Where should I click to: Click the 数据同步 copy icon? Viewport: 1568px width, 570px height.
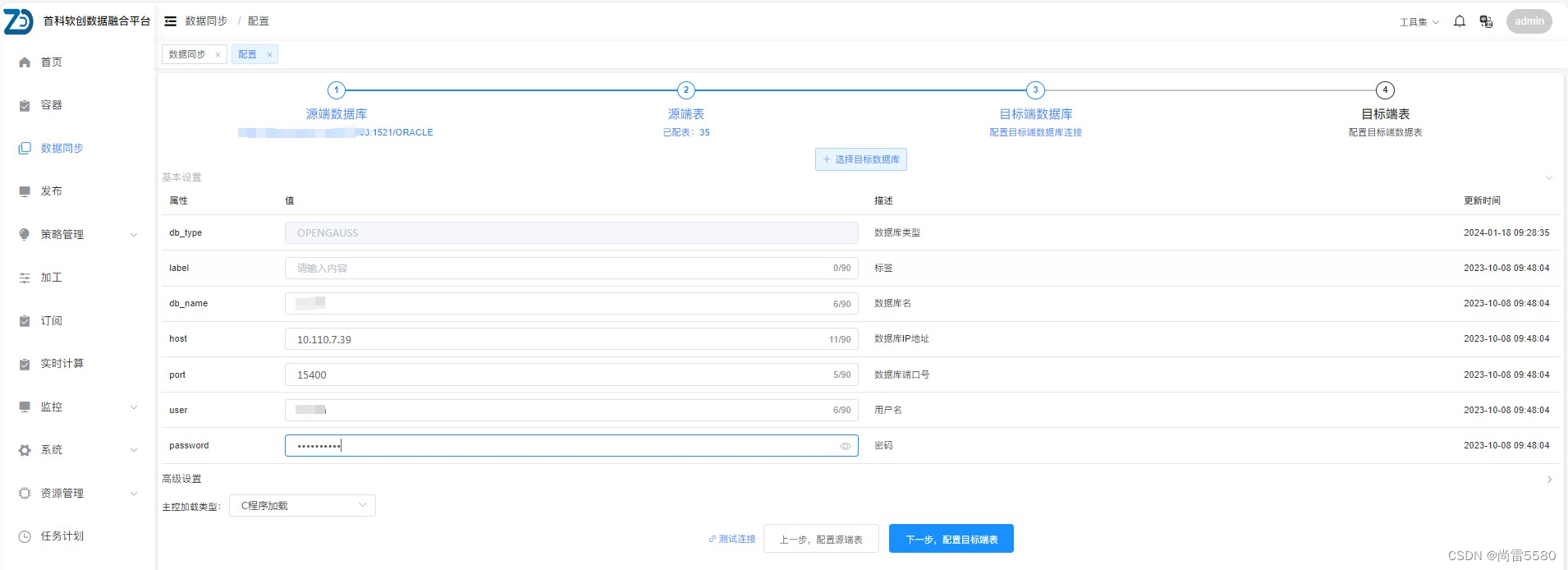pyautogui.click(x=25, y=148)
